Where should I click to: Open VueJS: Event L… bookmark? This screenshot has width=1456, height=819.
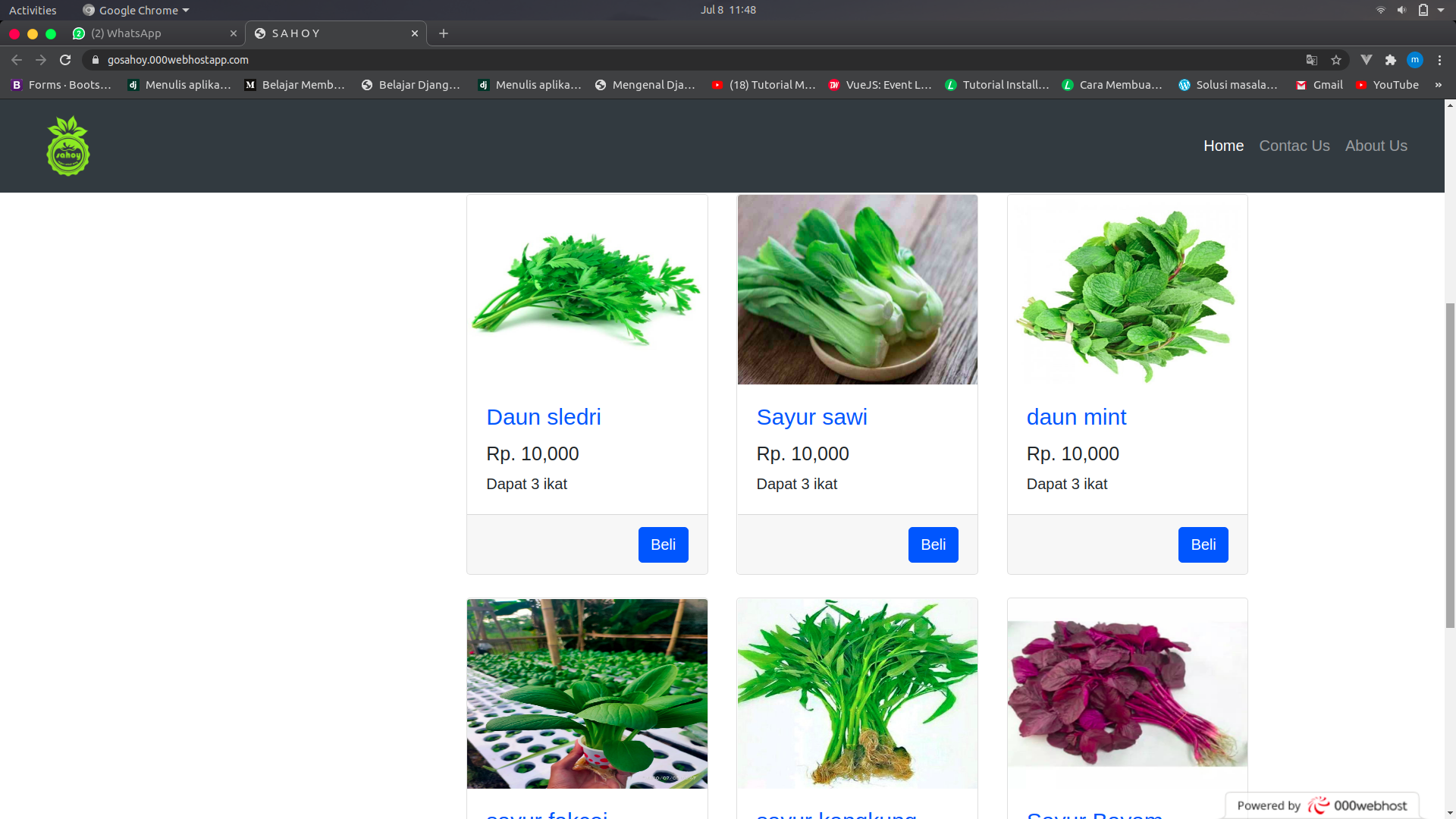point(880,85)
